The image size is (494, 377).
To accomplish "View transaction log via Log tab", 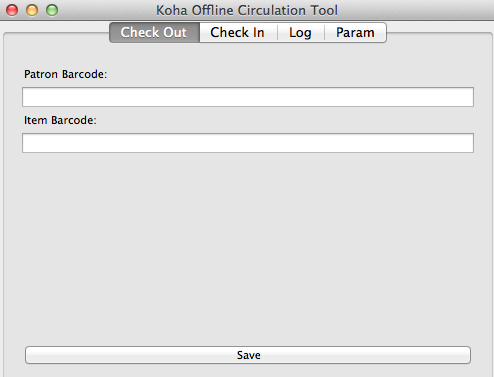I will tap(301, 33).
